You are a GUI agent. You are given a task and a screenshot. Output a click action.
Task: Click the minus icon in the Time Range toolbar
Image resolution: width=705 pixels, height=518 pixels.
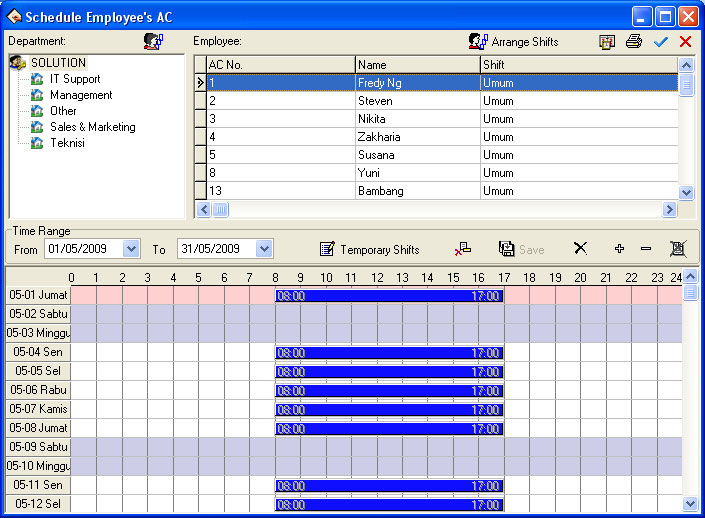click(x=646, y=248)
